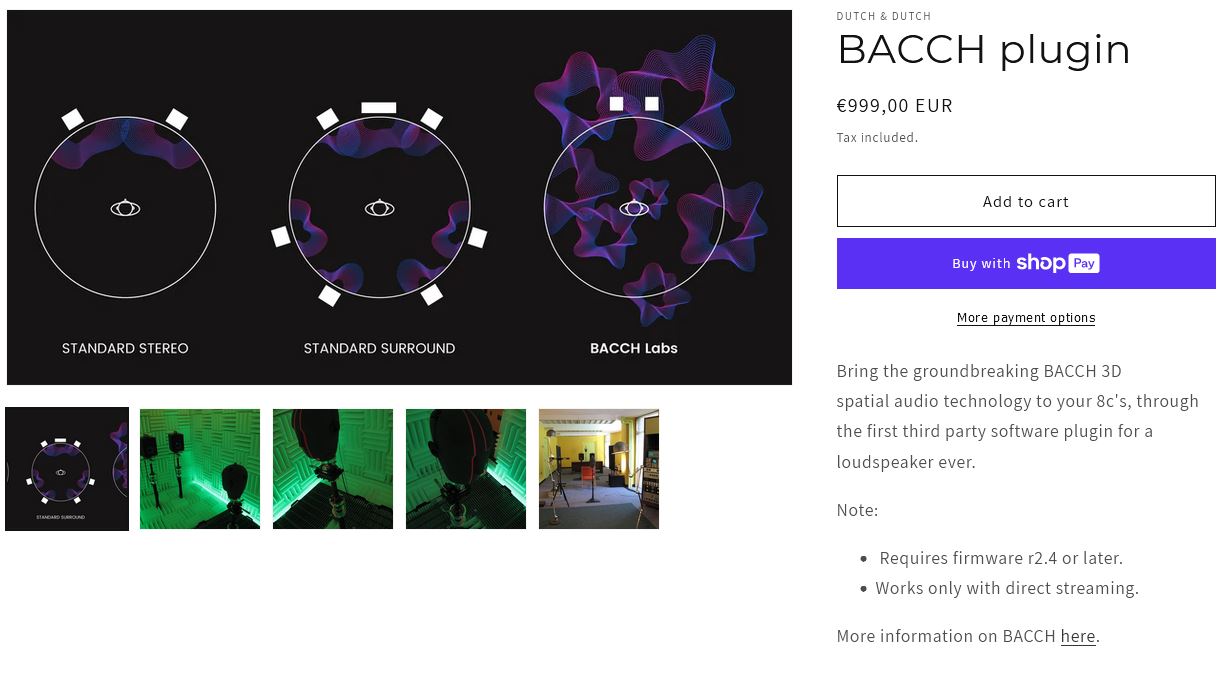Click the BACCH Labs caption
This screenshot has width=1223, height=678.
point(634,348)
